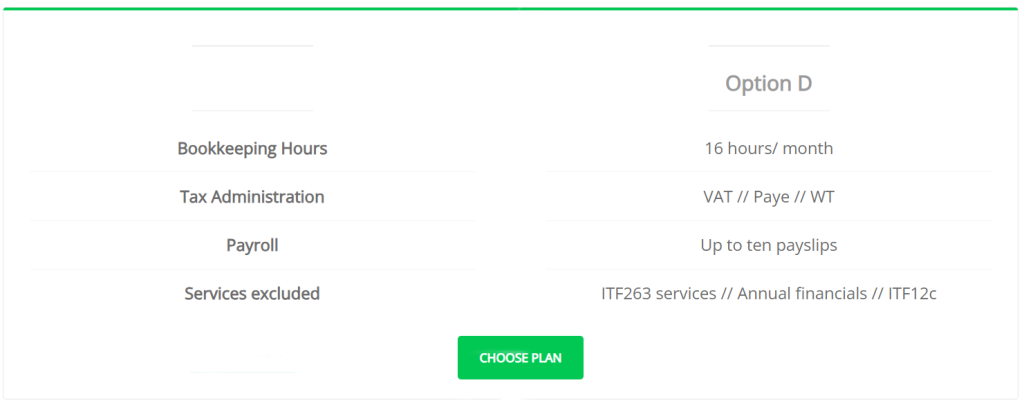The height and width of the screenshot is (405, 1024).
Task: Click the 16 hours/ month value
Action: point(768,149)
